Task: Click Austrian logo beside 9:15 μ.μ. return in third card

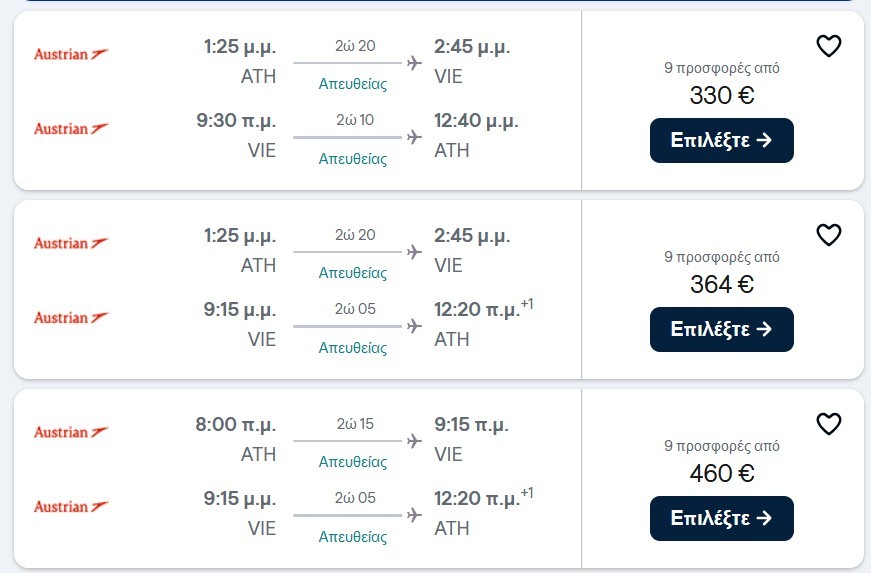Action: point(71,506)
